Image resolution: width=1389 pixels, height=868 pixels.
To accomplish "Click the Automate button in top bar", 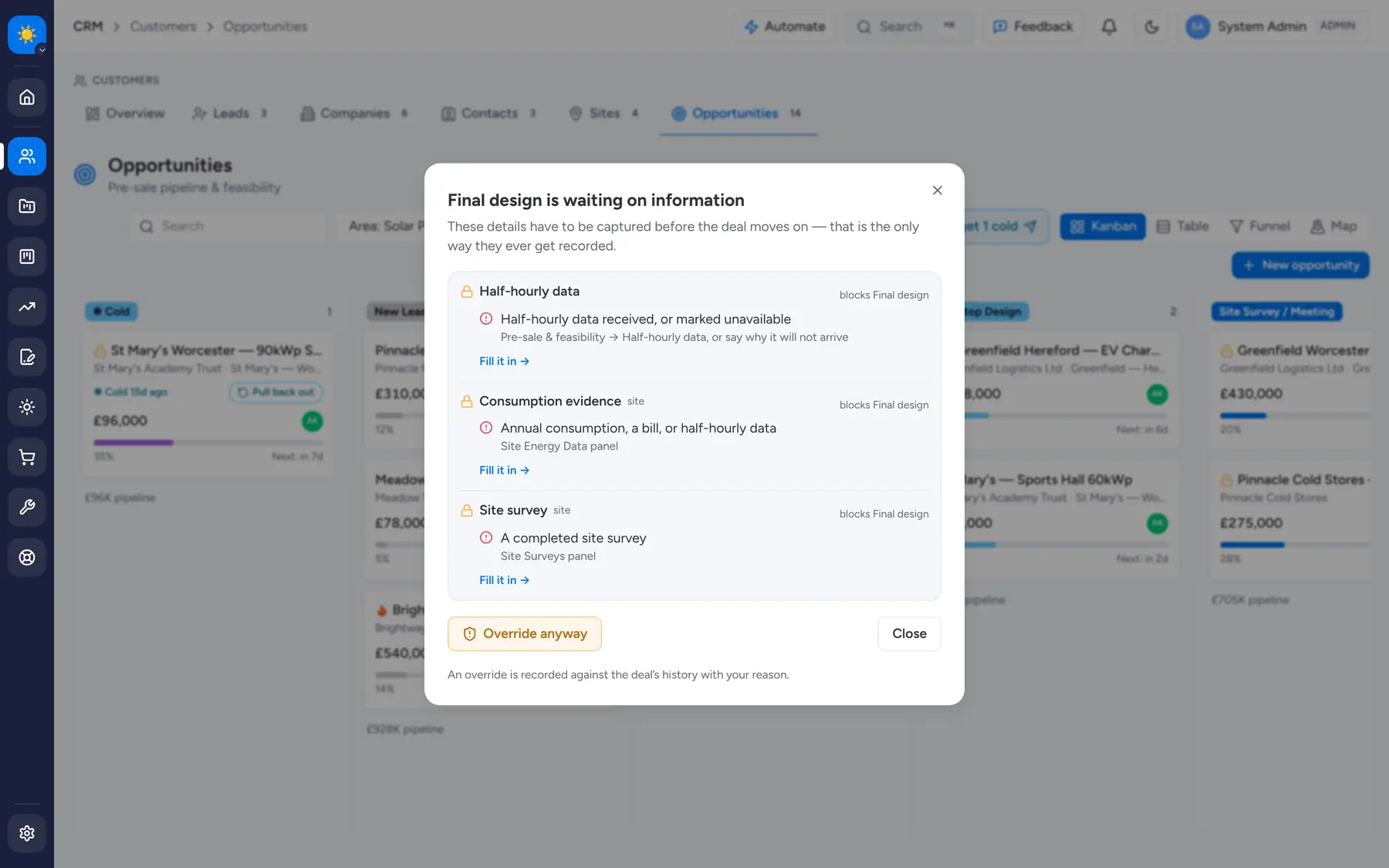I will pyautogui.click(x=785, y=27).
